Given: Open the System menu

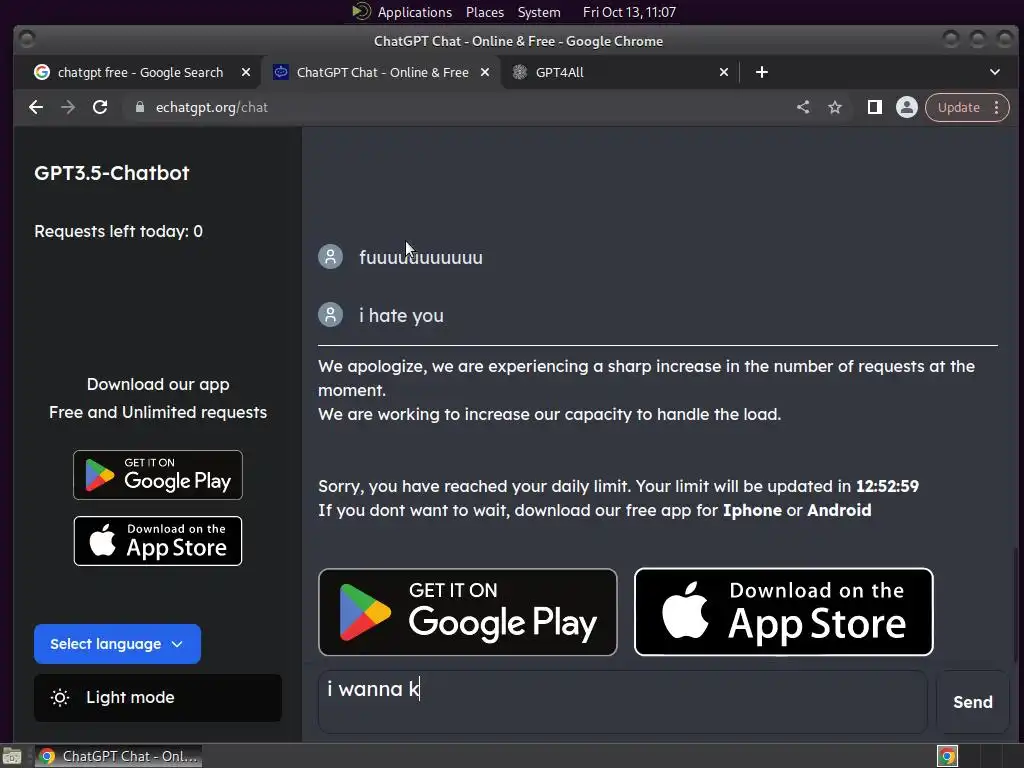Looking at the screenshot, I should click(539, 12).
